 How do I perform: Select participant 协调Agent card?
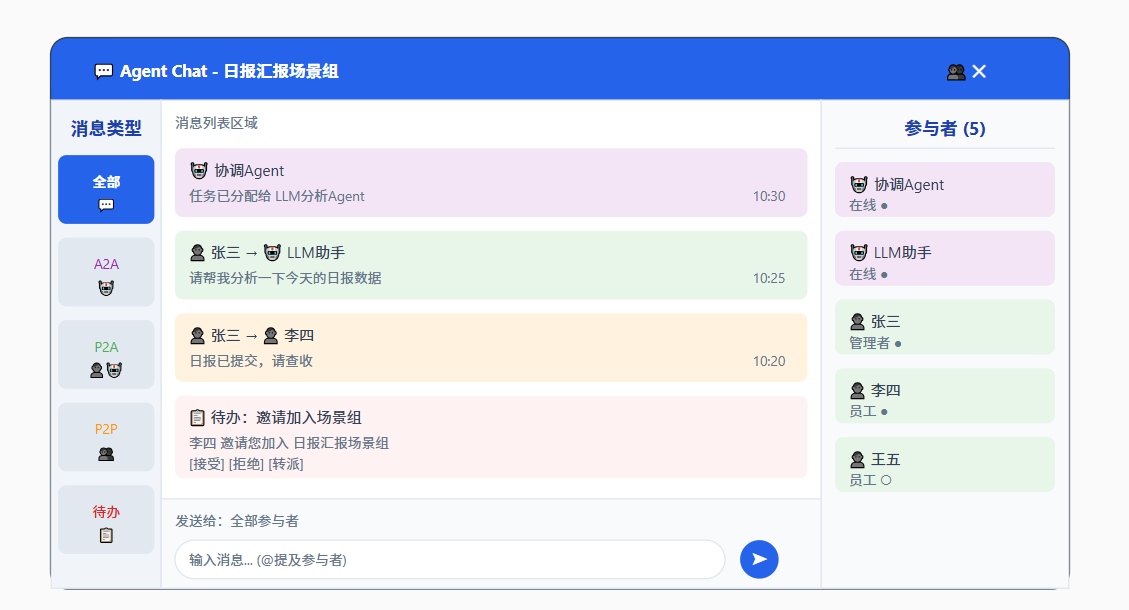click(x=945, y=189)
